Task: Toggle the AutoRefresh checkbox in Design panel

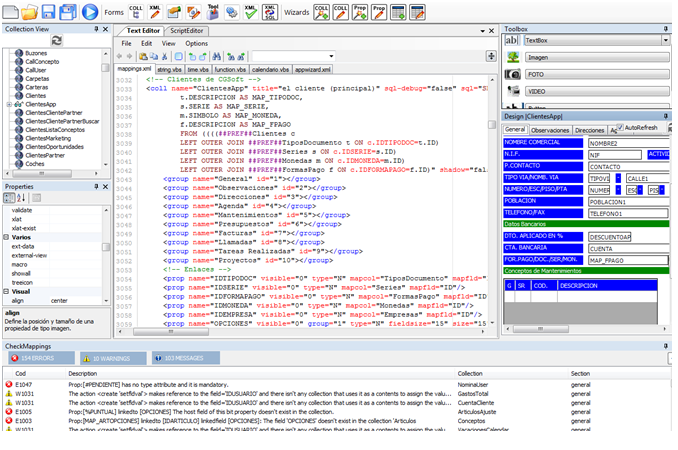Action: tap(620, 127)
